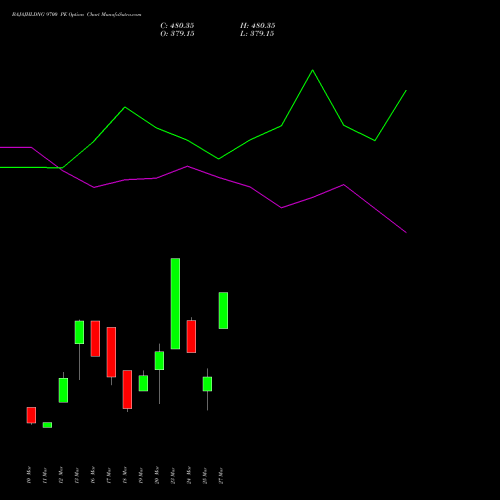500x500 pixels.
Task: Click the high value H: 480.35
Action: [257, 26]
